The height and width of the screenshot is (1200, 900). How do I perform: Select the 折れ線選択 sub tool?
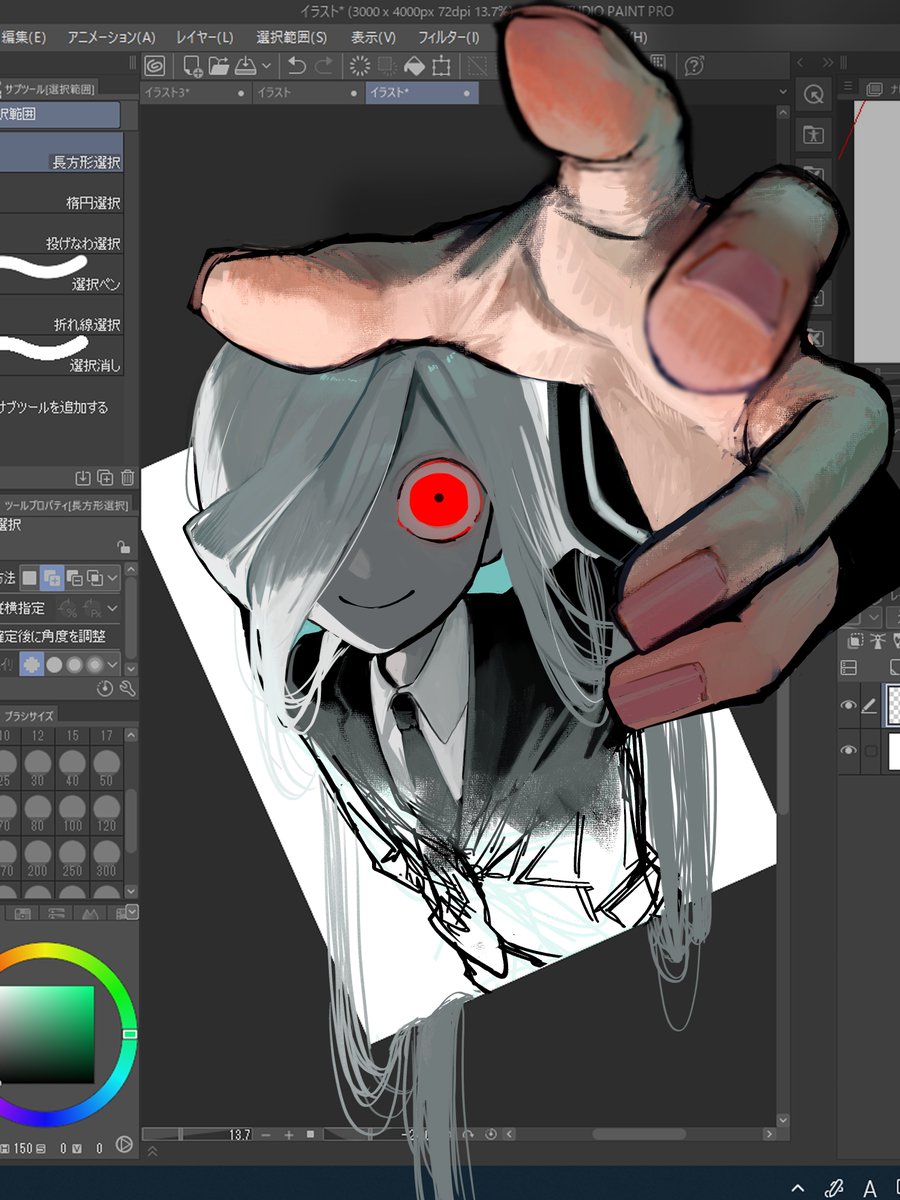coord(61,316)
